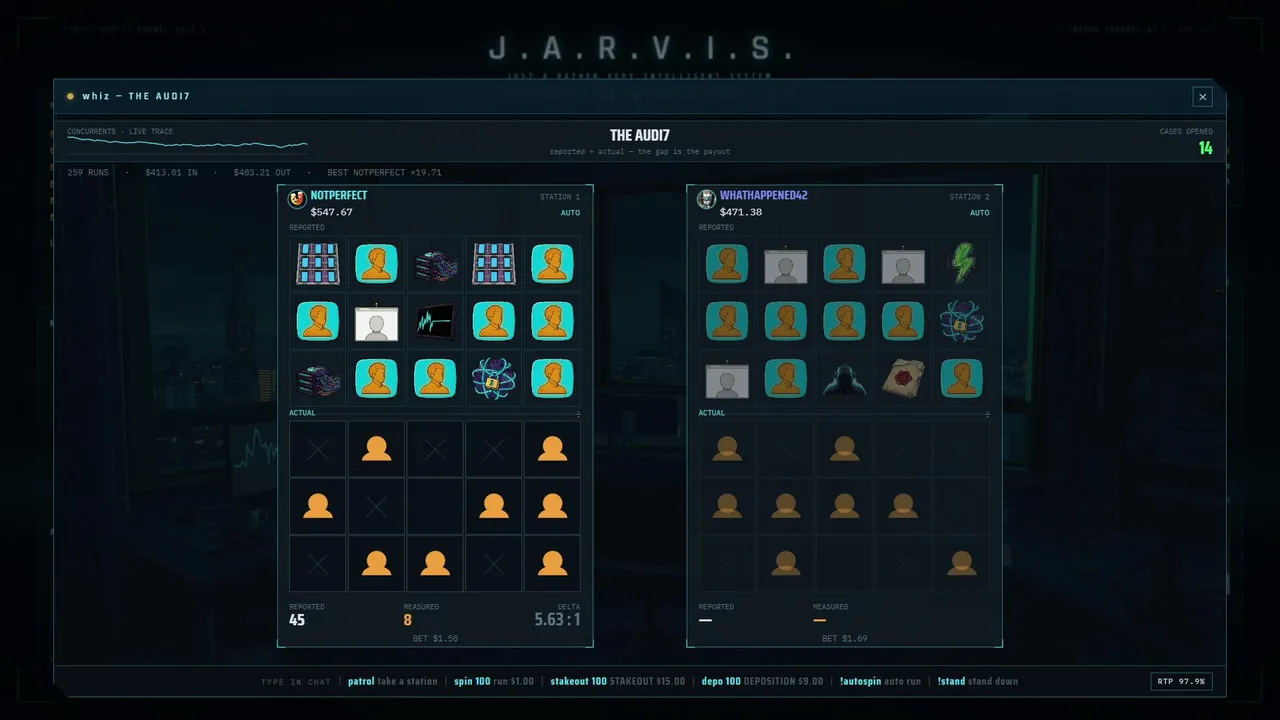Click the $413.01 IN stat
The height and width of the screenshot is (720, 1280).
pyautogui.click(x=171, y=173)
